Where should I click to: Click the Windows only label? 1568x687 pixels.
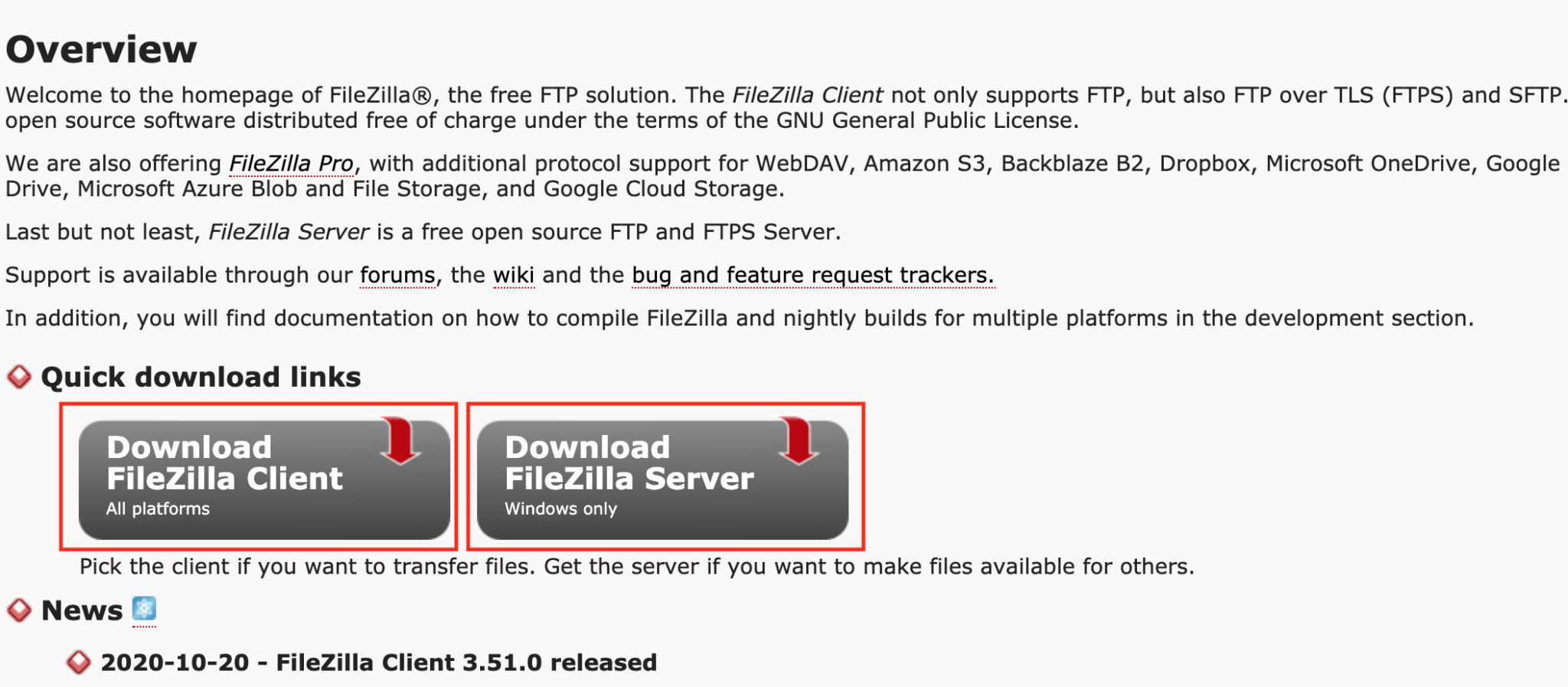[560, 509]
